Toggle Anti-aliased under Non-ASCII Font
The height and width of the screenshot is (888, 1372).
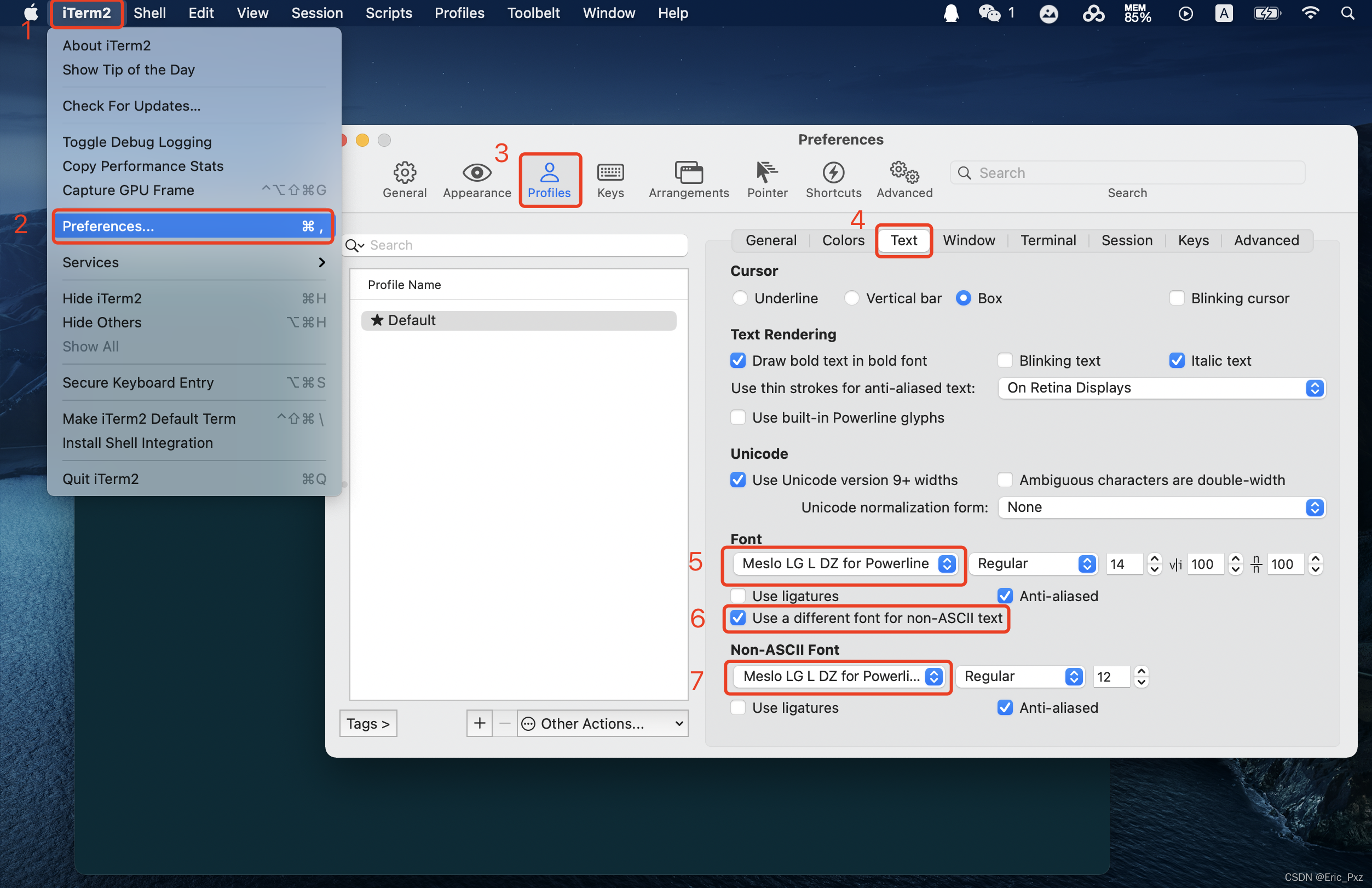tap(1005, 707)
